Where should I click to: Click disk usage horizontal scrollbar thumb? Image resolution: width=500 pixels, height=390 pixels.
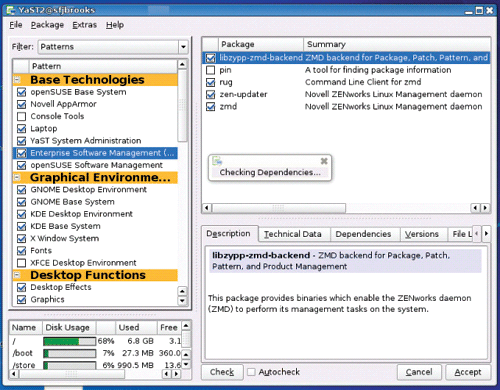click(x=72, y=374)
